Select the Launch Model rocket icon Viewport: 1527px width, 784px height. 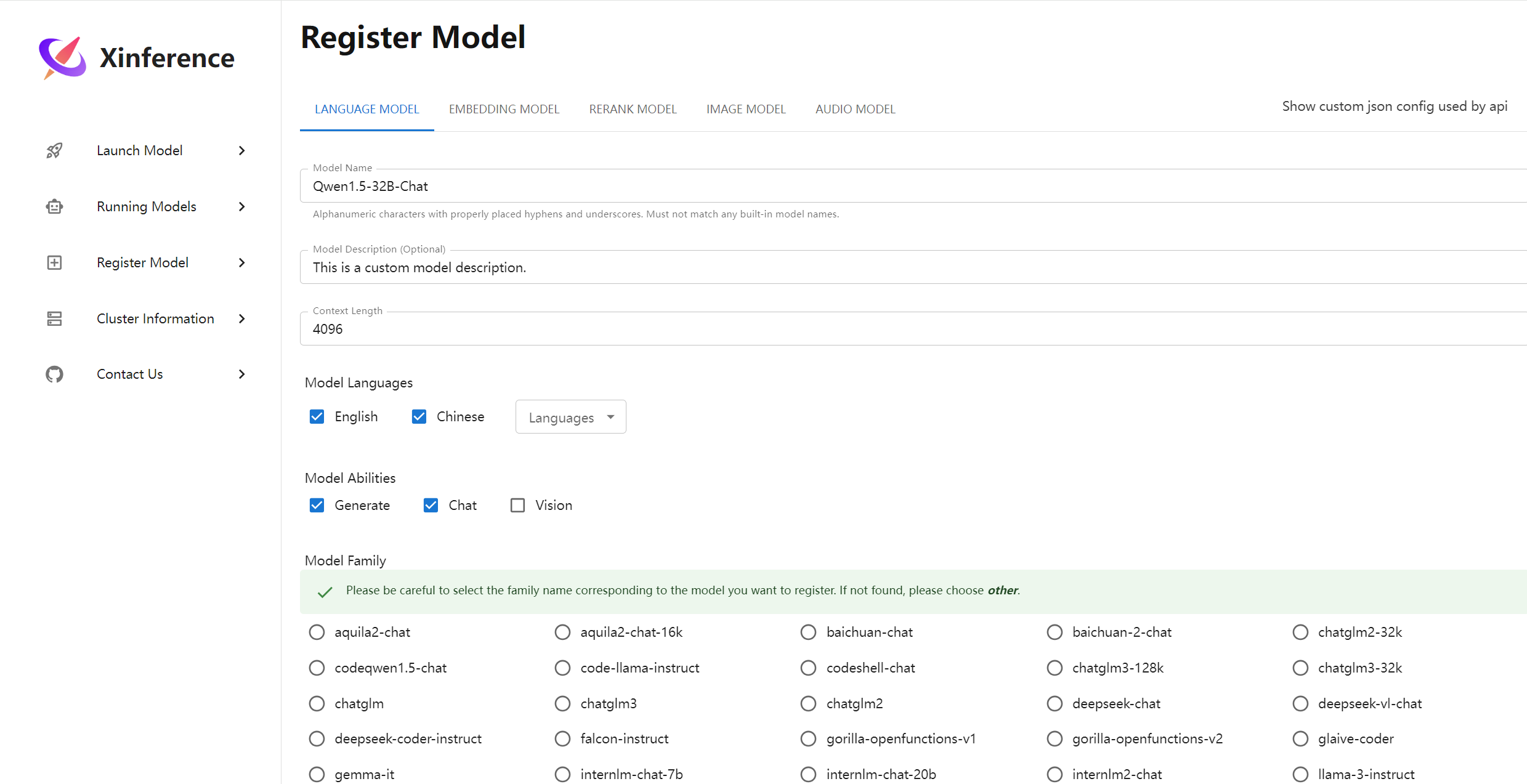[54, 150]
